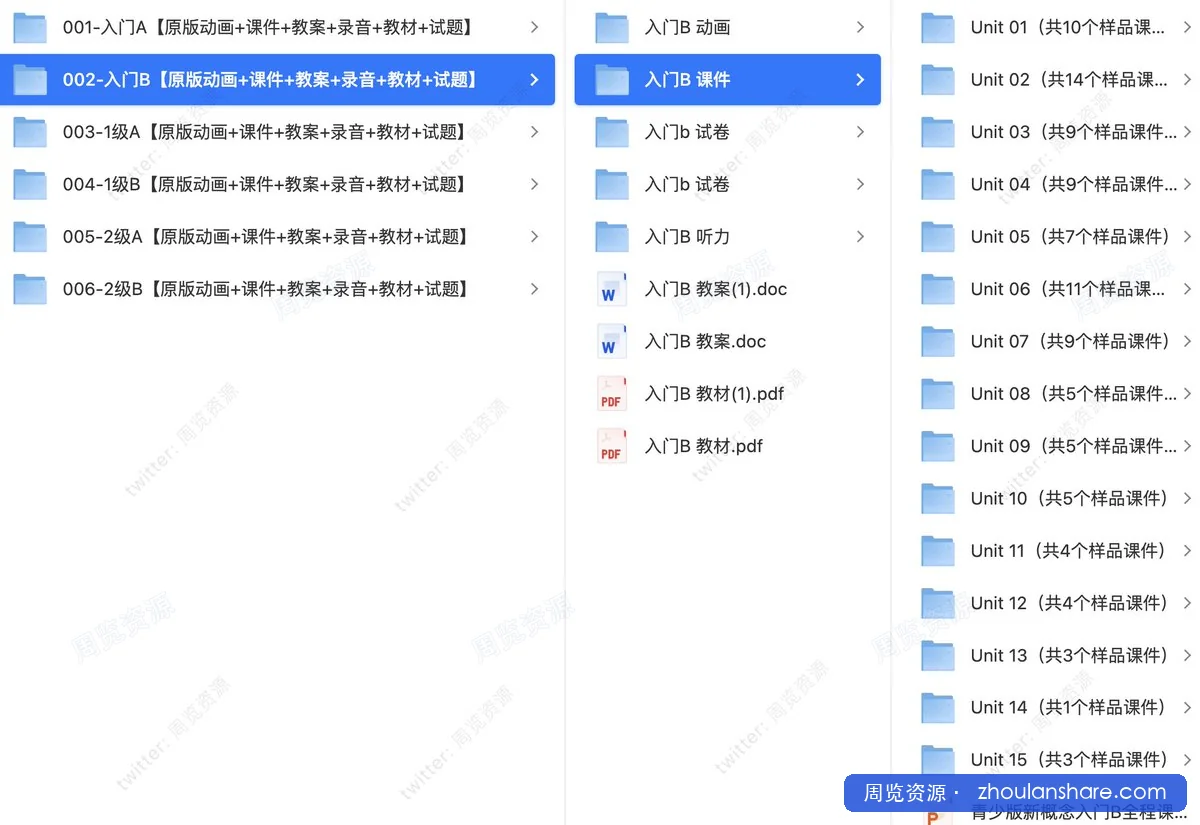The image size is (1200, 825).
Task: Click the Unit 10 folder icon
Action: (x=938, y=498)
